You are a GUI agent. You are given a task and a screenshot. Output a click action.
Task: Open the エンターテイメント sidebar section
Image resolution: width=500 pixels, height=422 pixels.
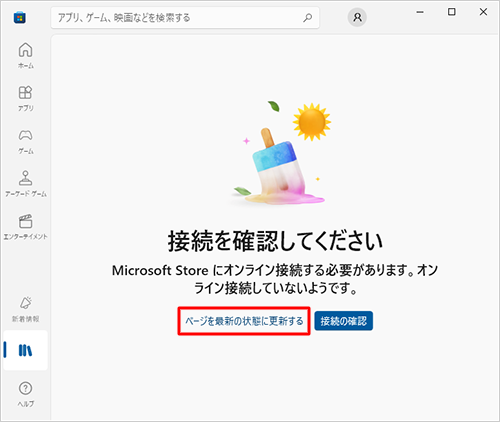(x=26, y=227)
